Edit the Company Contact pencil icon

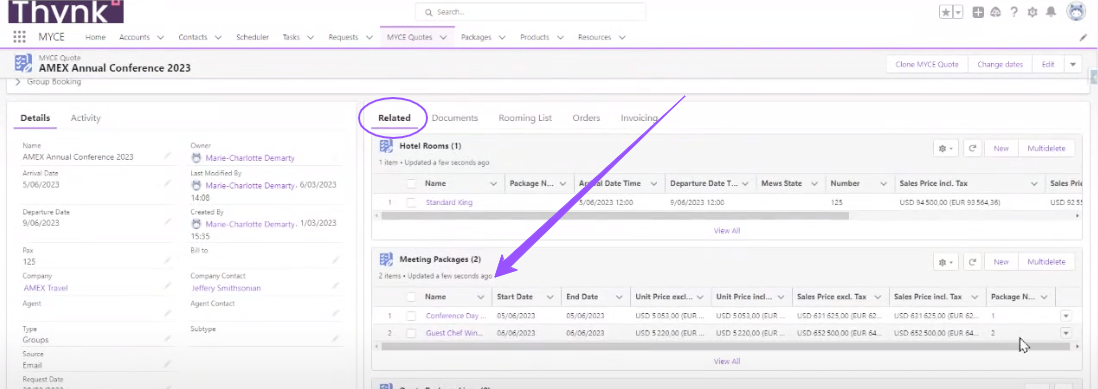(x=335, y=286)
